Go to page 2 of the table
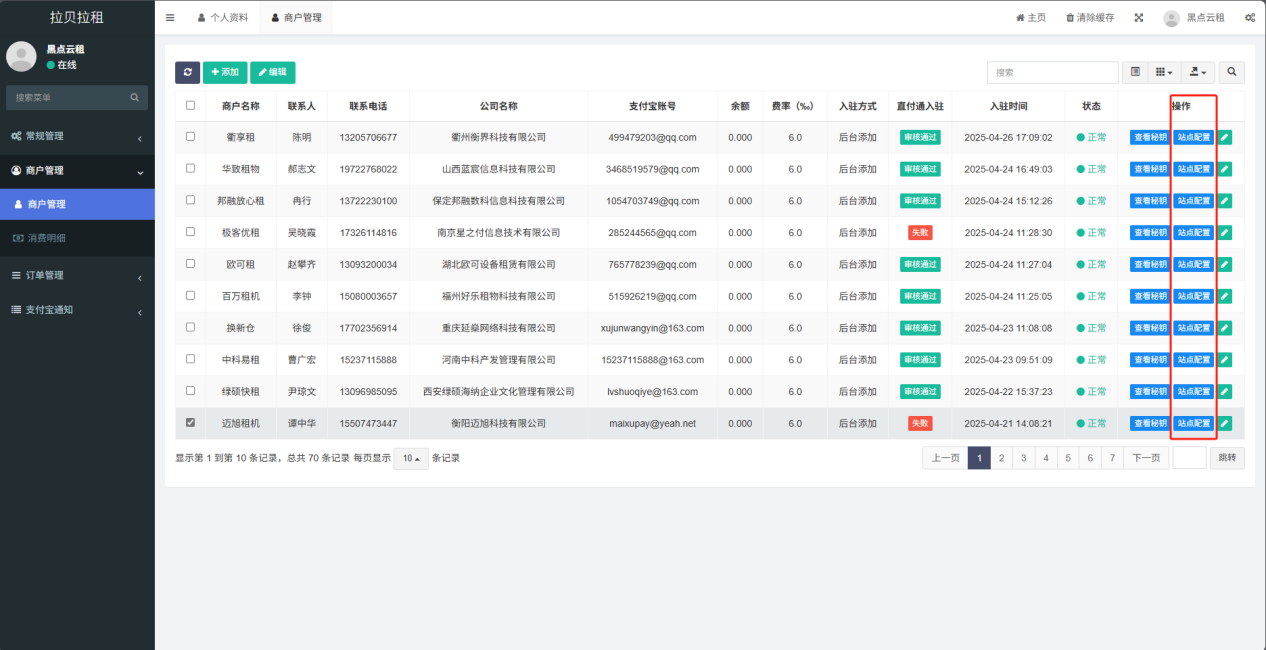 click(x=1001, y=458)
